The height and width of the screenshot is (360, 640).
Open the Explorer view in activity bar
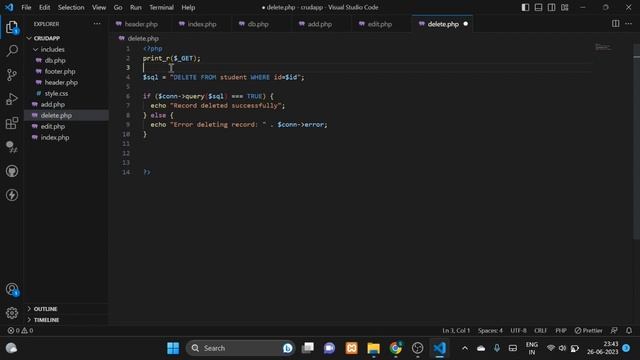tap(12, 27)
